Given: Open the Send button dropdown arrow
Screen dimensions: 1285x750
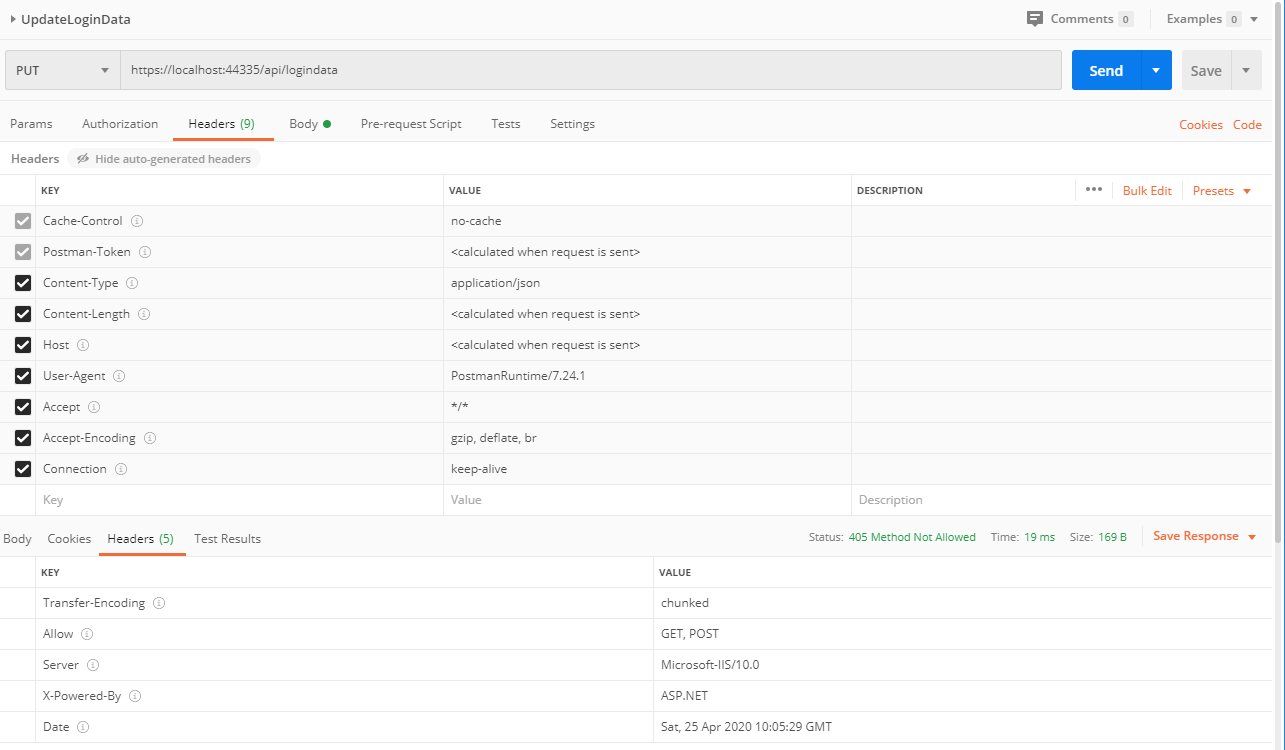Looking at the screenshot, I should pos(1156,71).
